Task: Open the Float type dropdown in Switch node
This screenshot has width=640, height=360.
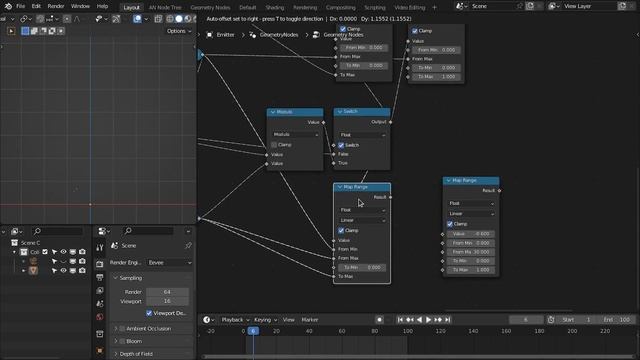Action: point(362,135)
